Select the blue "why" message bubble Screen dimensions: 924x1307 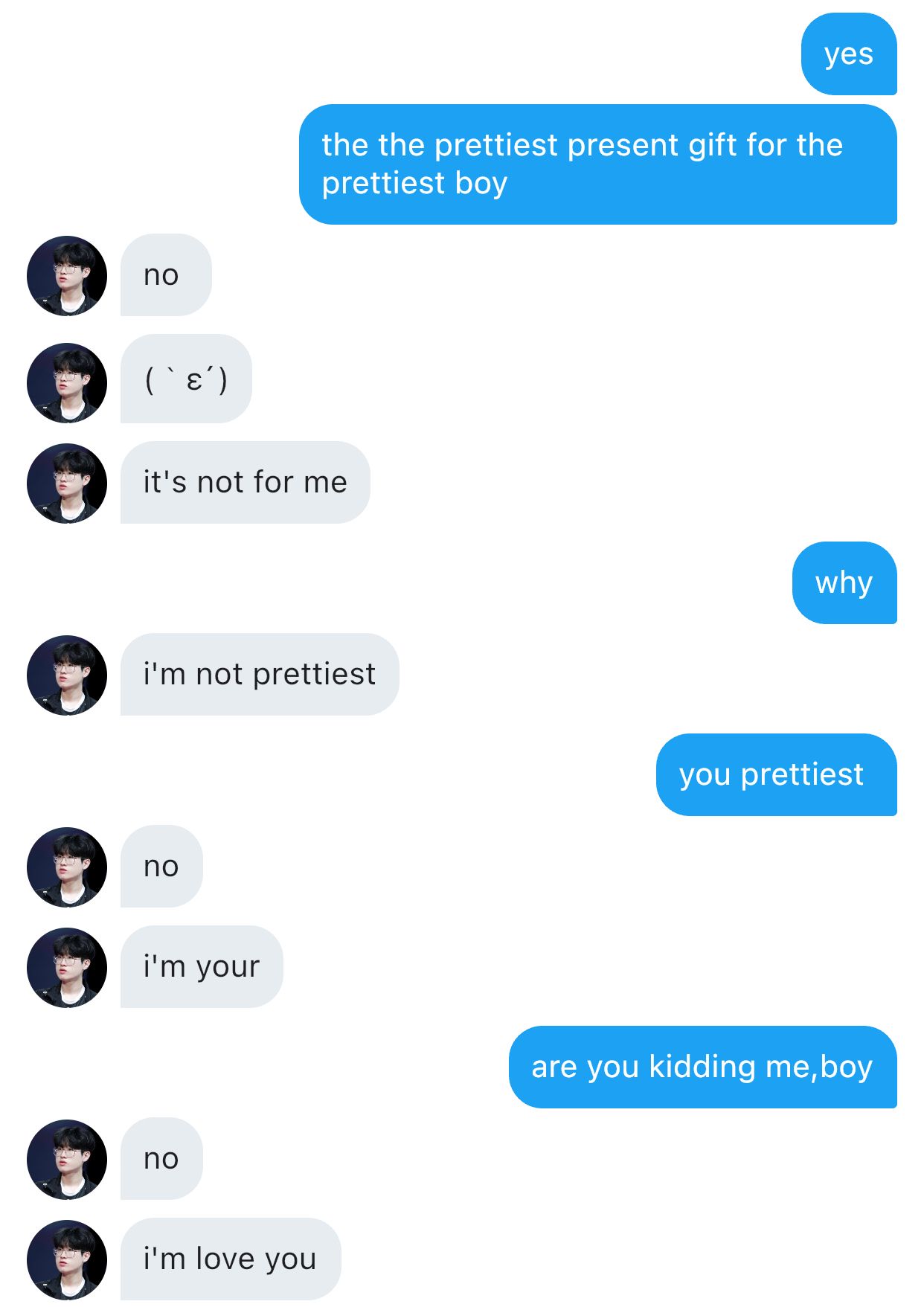(x=844, y=583)
